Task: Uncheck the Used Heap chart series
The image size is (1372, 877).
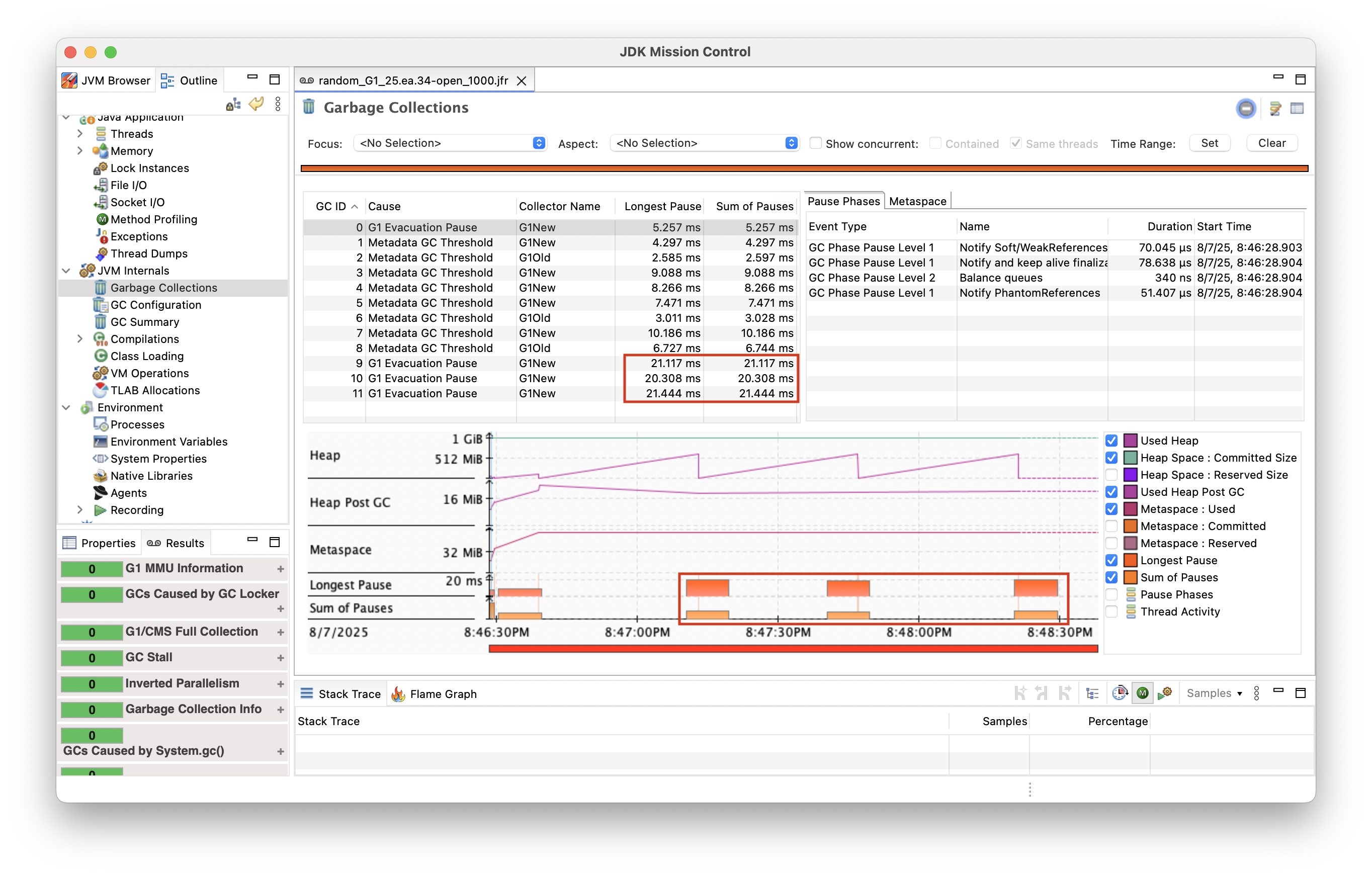Action: point(1111,441)
